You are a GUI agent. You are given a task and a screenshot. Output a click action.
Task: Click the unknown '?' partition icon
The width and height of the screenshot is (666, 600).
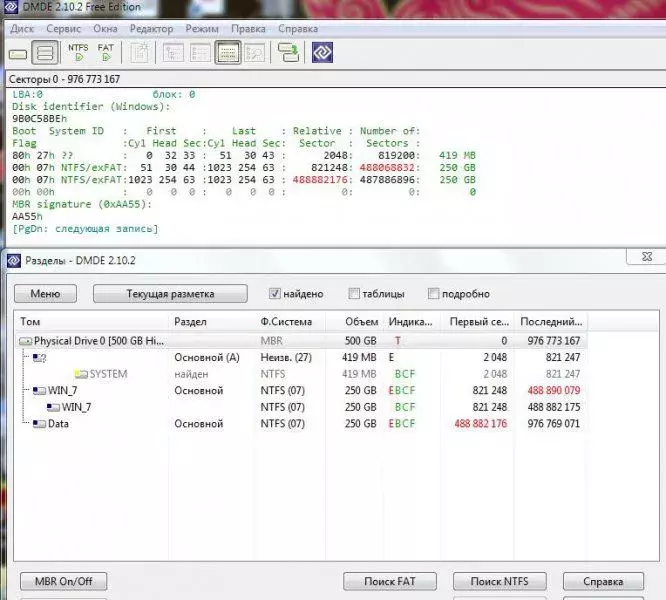click(39, 358)
